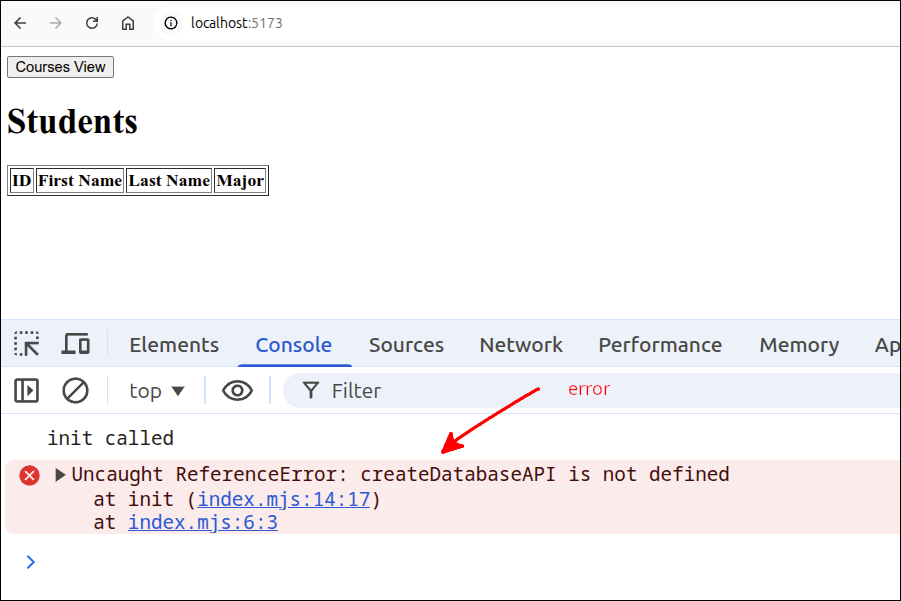View site information icon beside localhost URL

pos(171,23)
